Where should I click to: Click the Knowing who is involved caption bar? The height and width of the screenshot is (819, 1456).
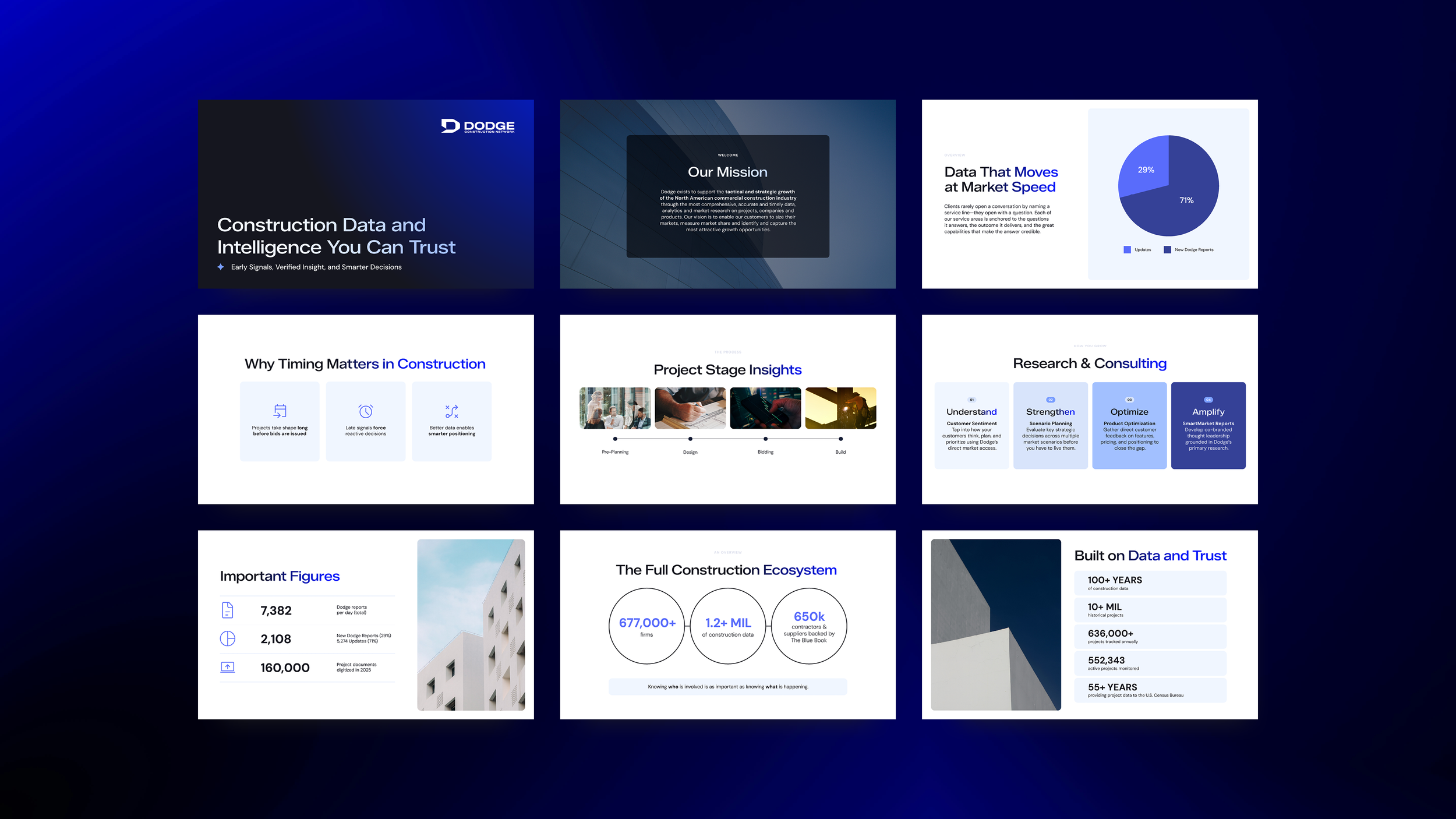[728, 687]
